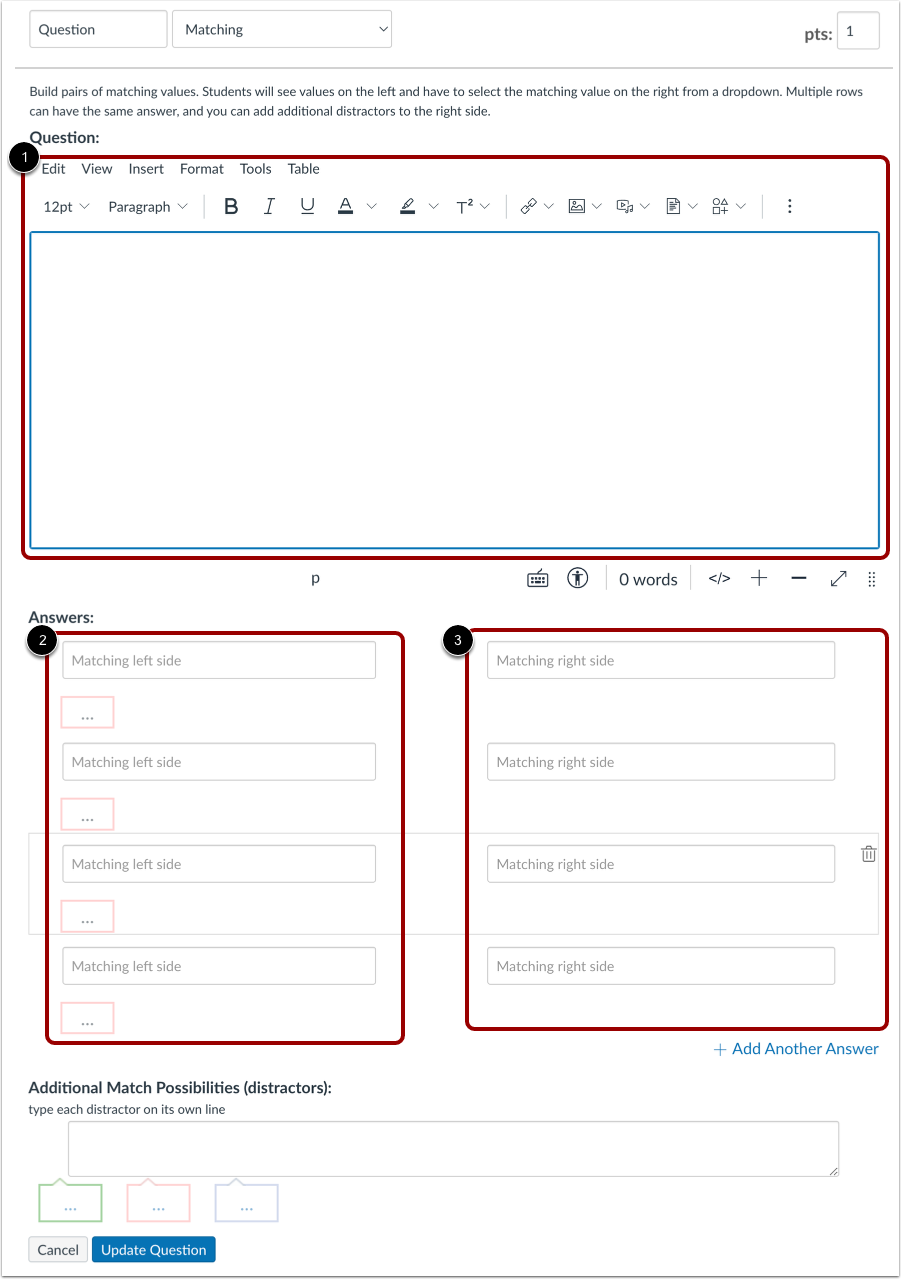Select the underline formatting icon
The height and width of the screenshot is (1279, 901).
point(307,206)
